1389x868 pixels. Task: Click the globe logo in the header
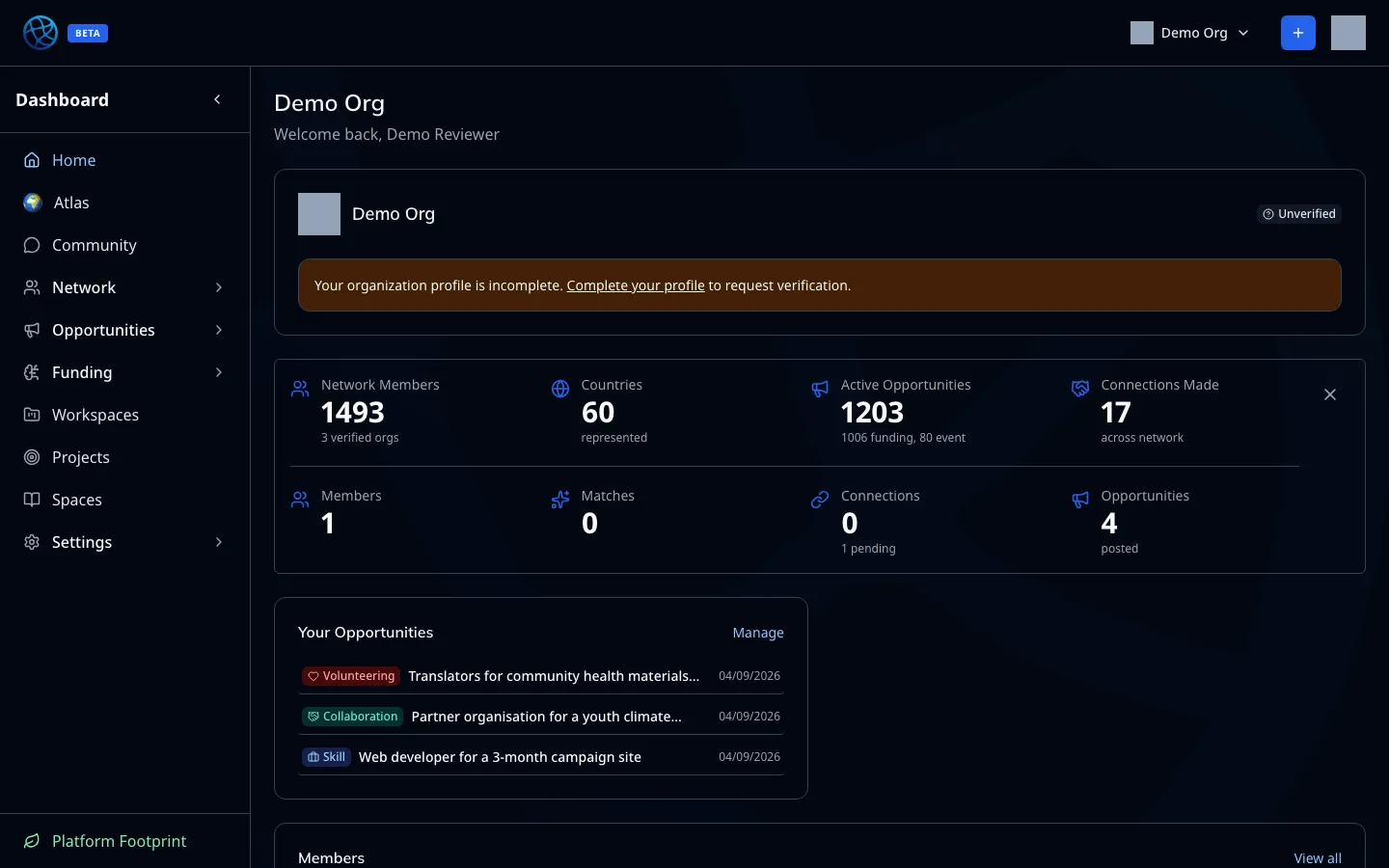[41, 33]
